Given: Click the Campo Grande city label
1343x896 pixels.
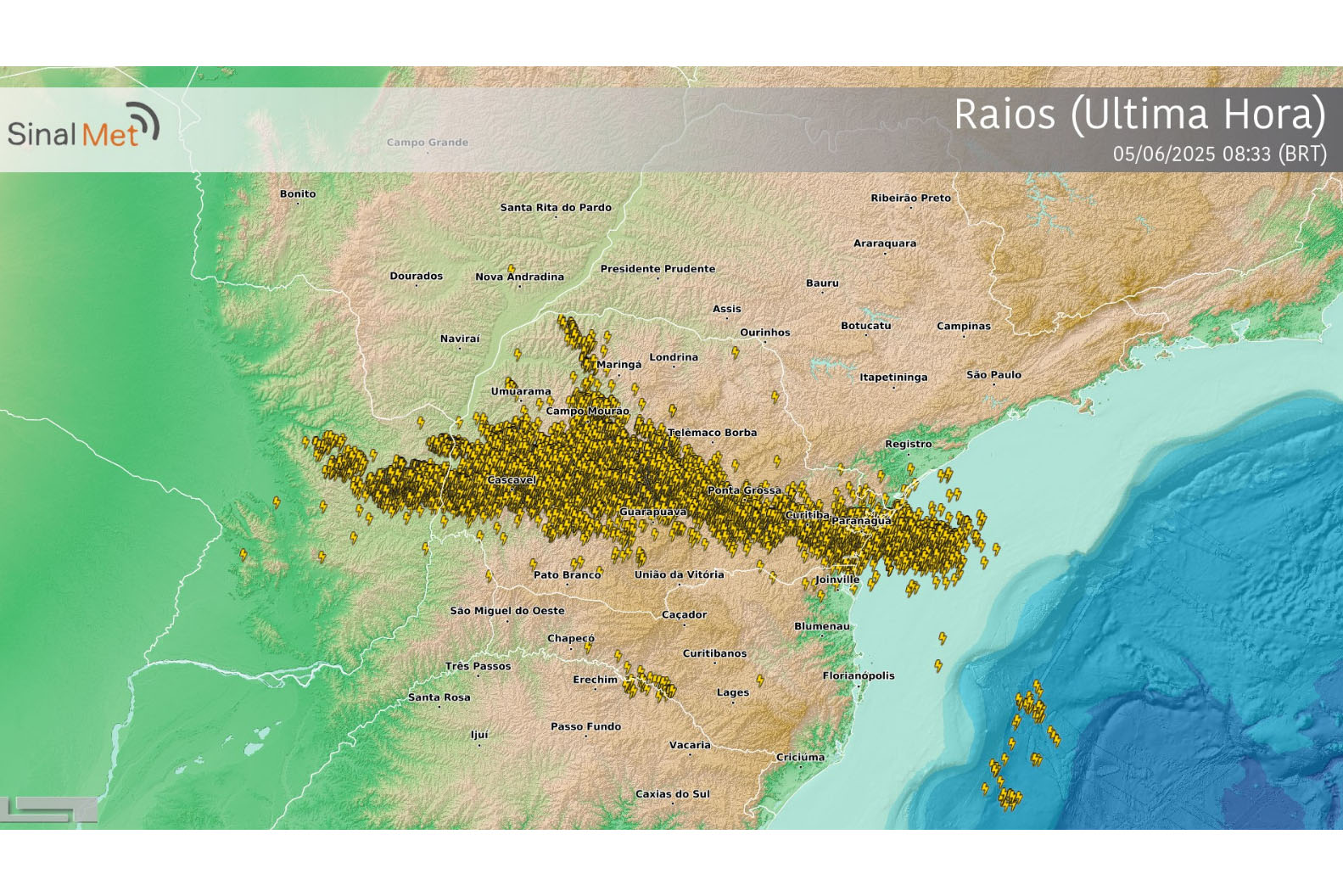Looking at the screenshot, I should pos(427,143).
